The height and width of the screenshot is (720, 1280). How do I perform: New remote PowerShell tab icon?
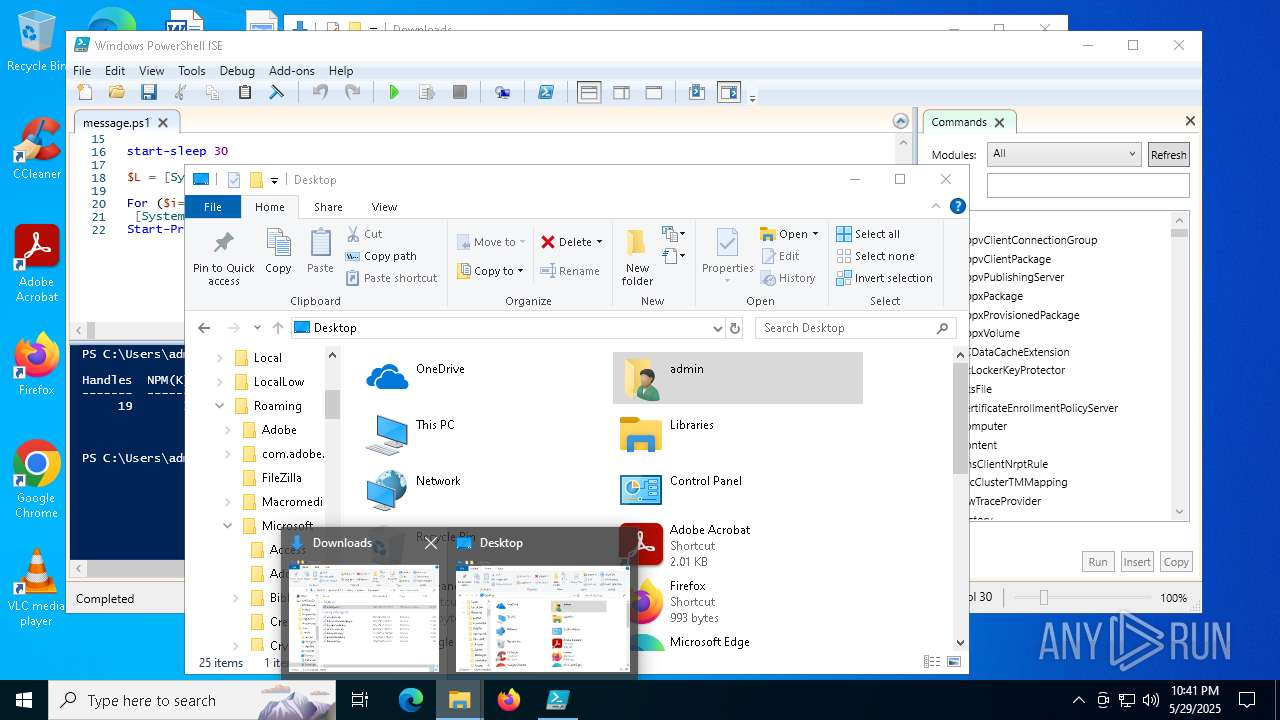click(x=503, y=92)
